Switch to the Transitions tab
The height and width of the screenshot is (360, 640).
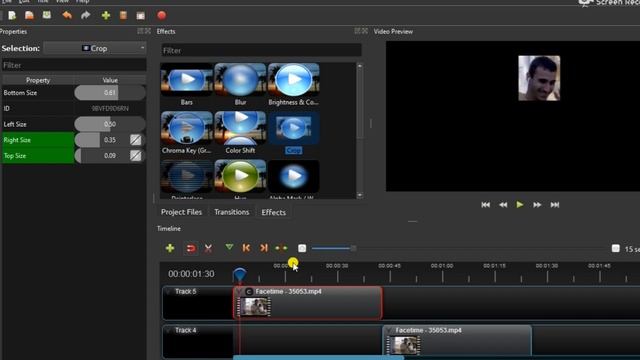232,212
